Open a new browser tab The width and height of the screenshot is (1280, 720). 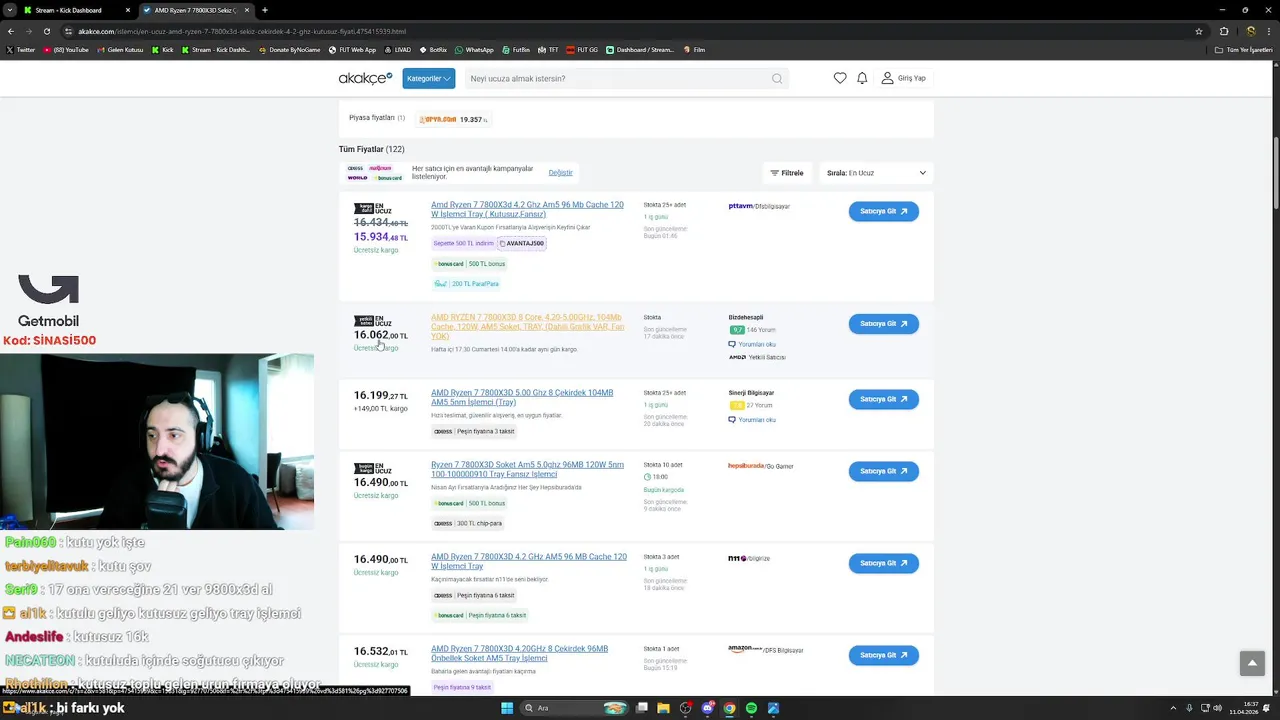(x=265, y=10)
